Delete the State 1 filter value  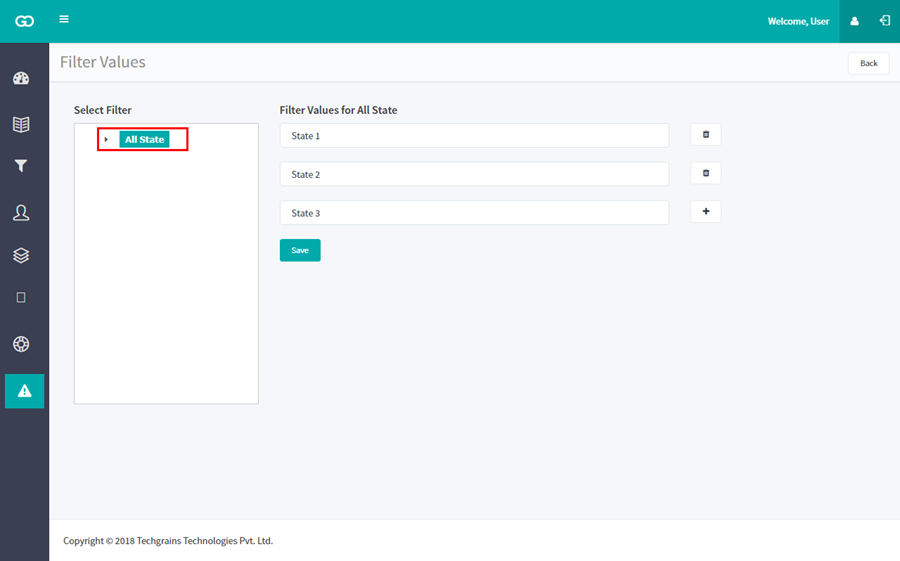tap(705, 134)
